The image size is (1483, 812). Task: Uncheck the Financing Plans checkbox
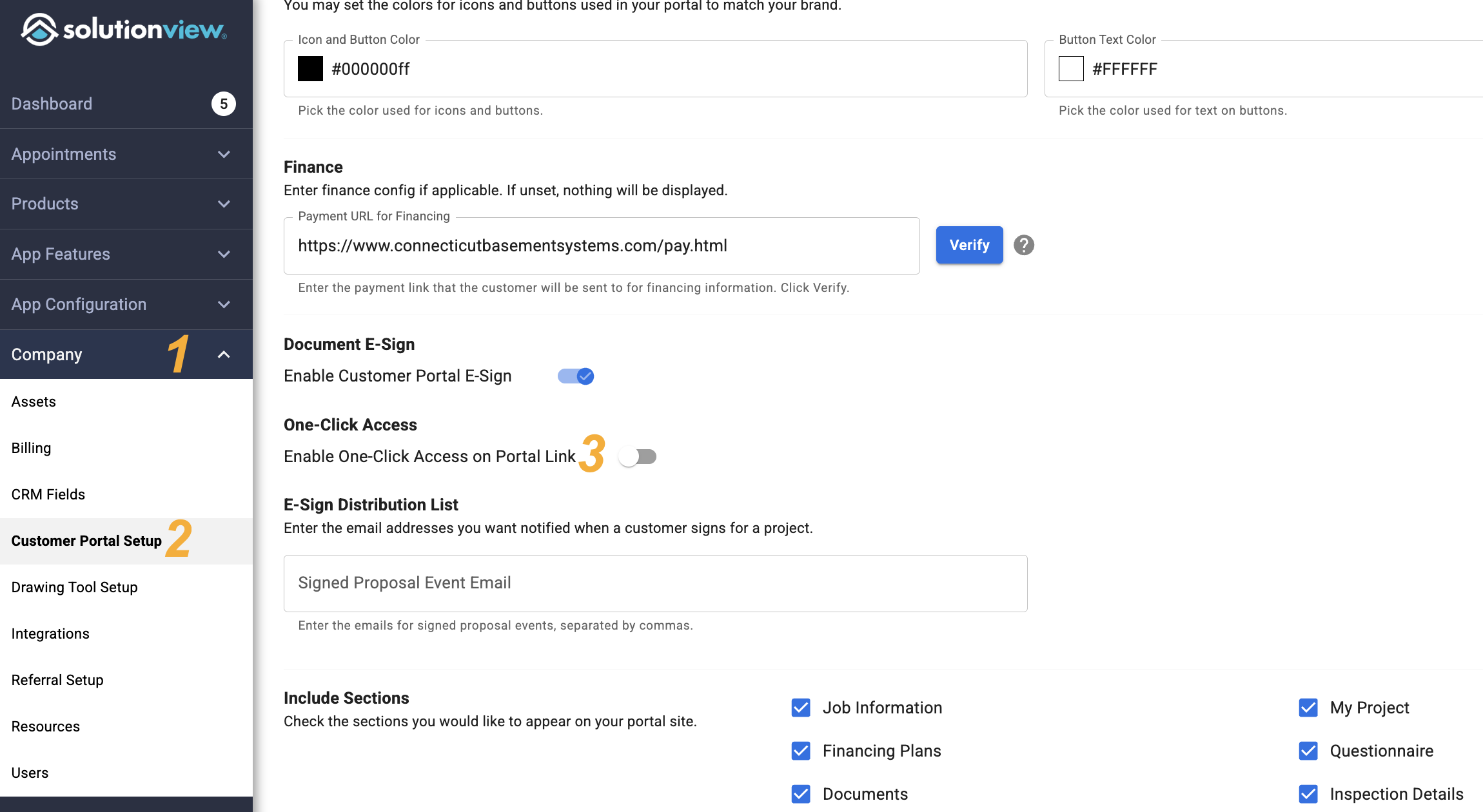tap(801, 751)
